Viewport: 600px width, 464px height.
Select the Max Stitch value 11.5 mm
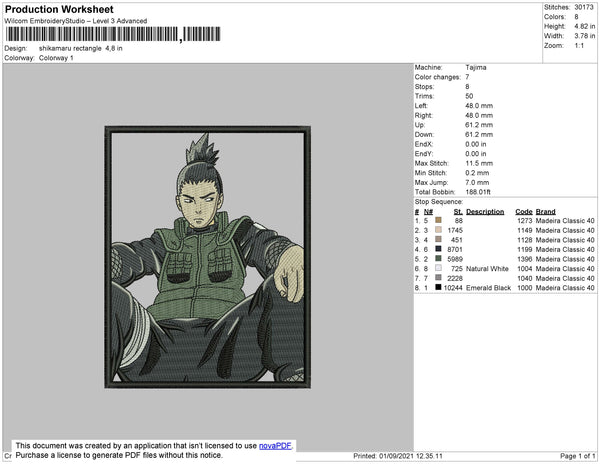(x=479, y=163)
